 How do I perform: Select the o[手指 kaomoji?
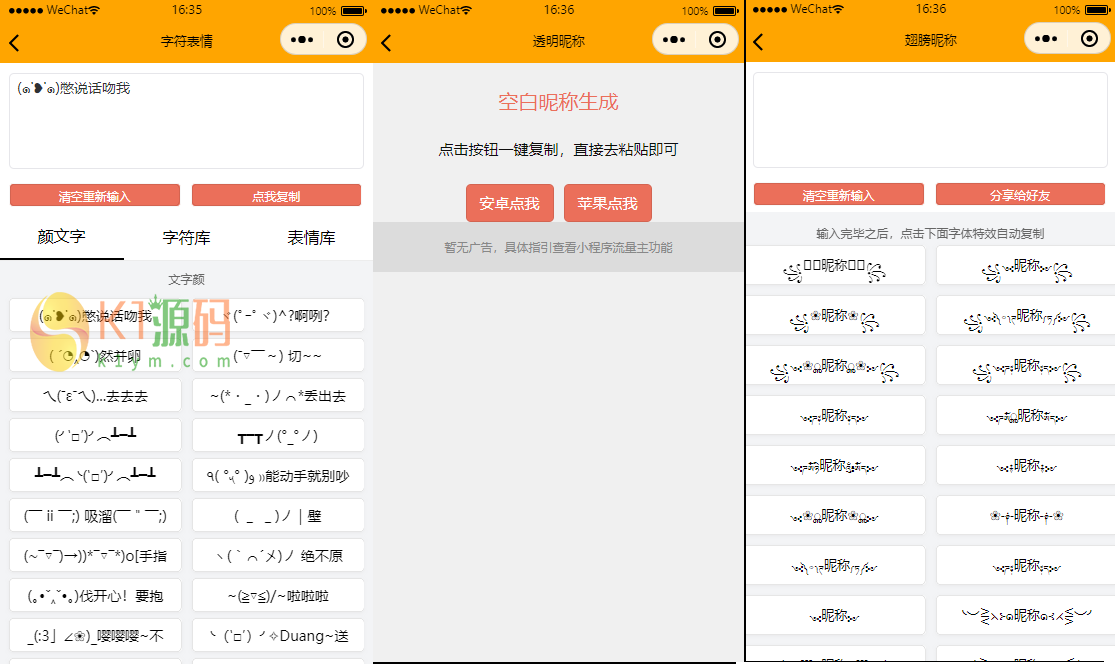click(96, 555)
